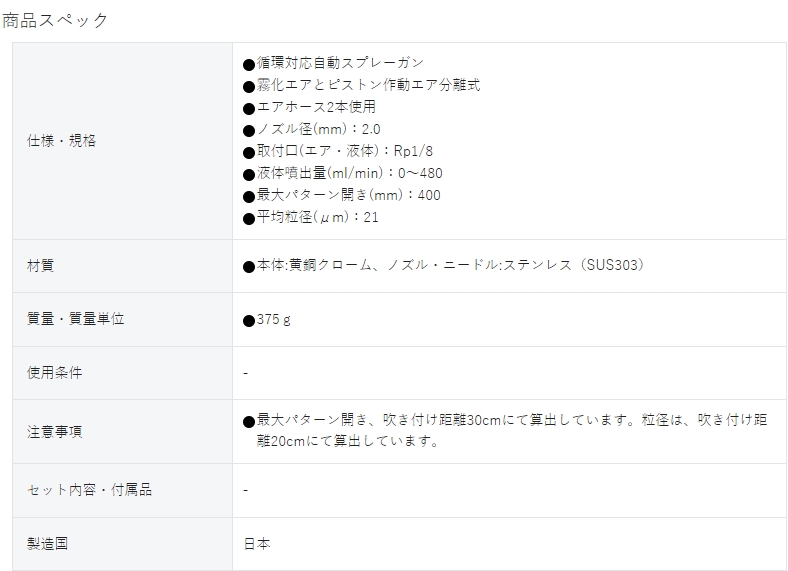This screenshot has width=788, height=571.
Task: Select the 日本 country value
Action: tap(257, 544)
